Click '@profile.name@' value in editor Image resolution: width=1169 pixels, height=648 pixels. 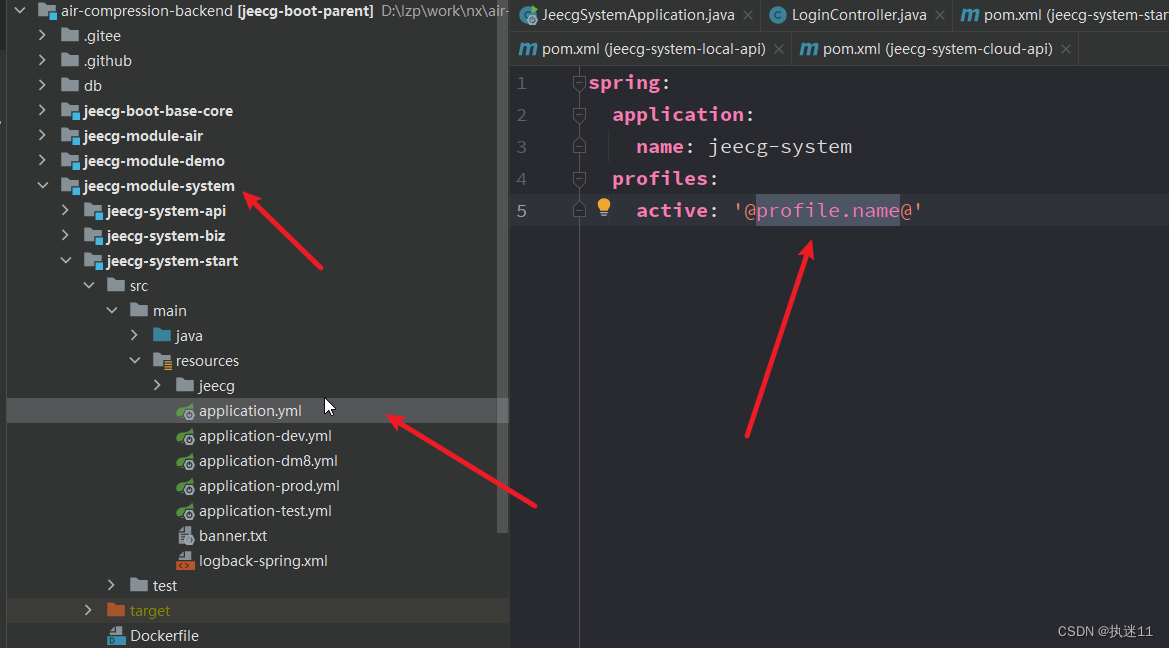[x=828, y=211]
